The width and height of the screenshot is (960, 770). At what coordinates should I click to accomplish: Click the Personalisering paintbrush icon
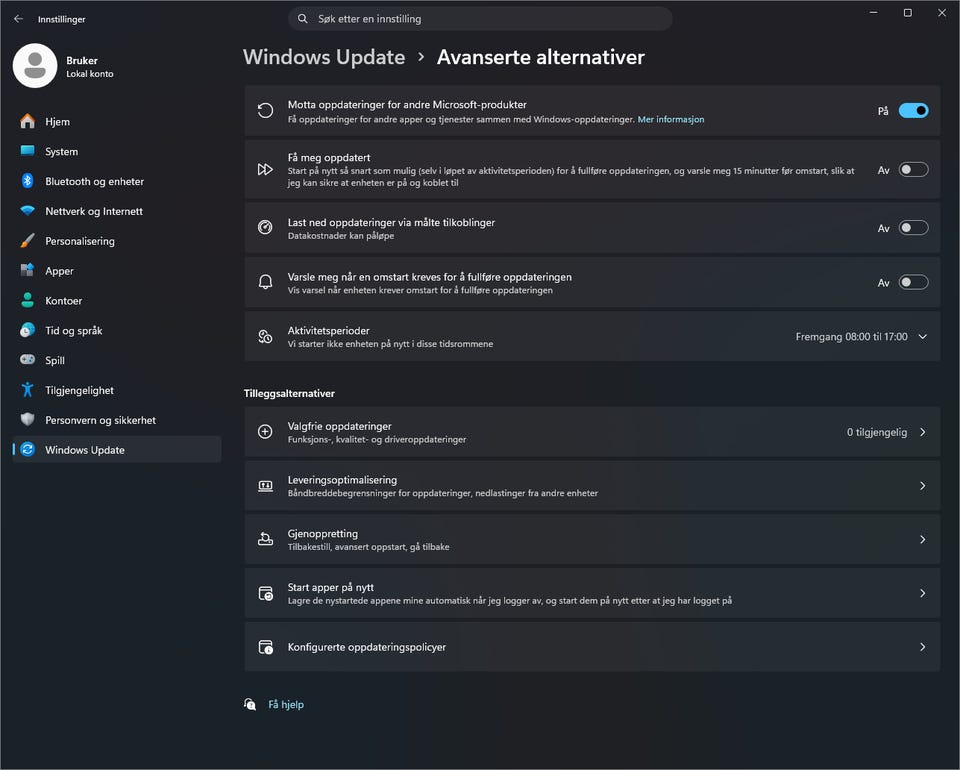pyautogui.click(x=28, y=241)
